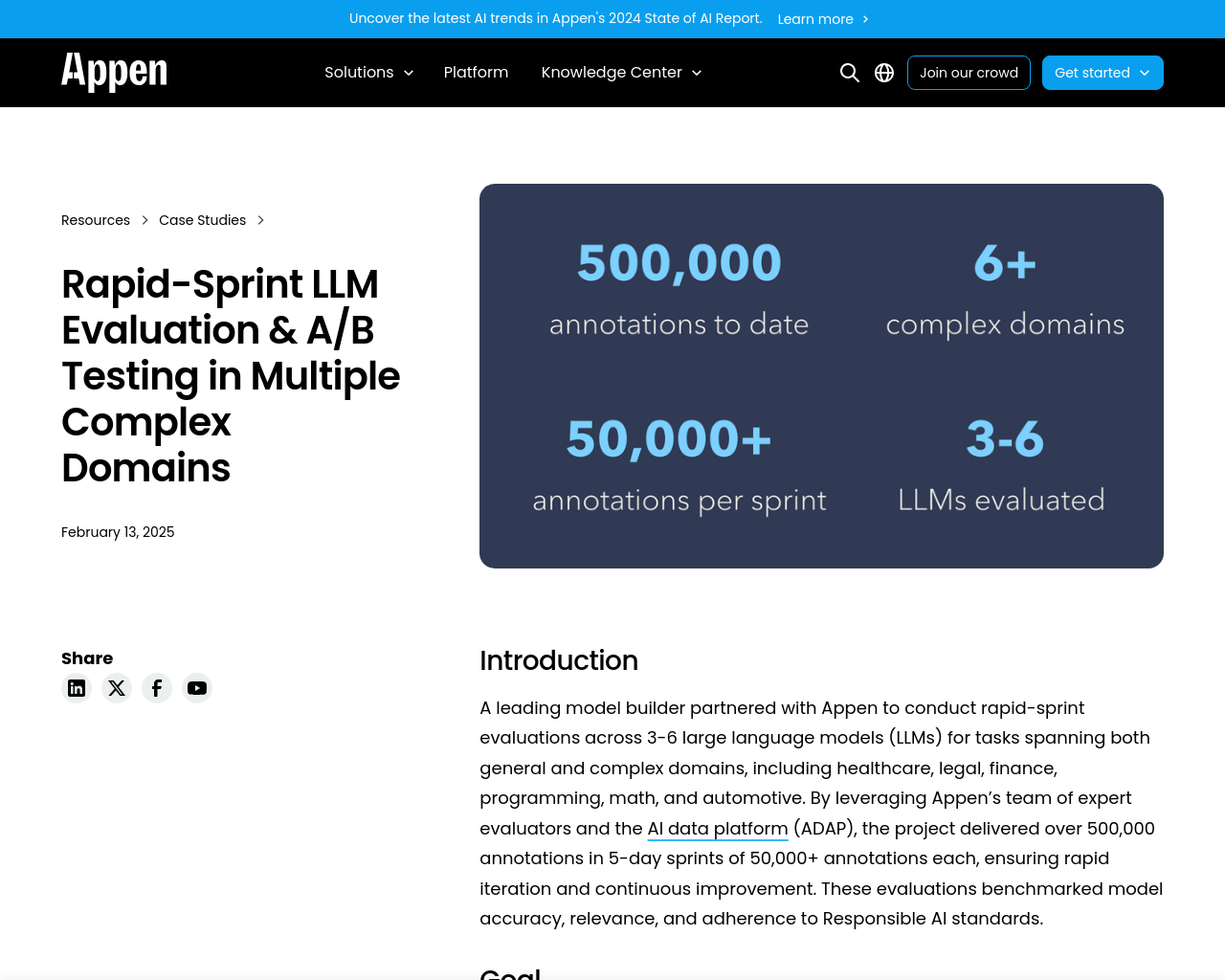
Task: Click the February 13, 2025 date
Action: pos(118,532)
